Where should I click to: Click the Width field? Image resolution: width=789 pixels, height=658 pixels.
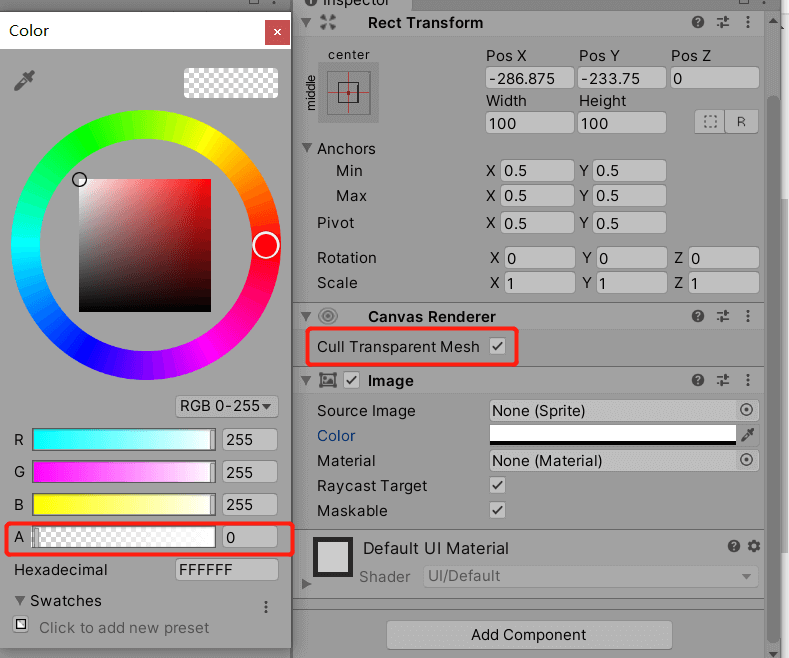coord(529,123)
